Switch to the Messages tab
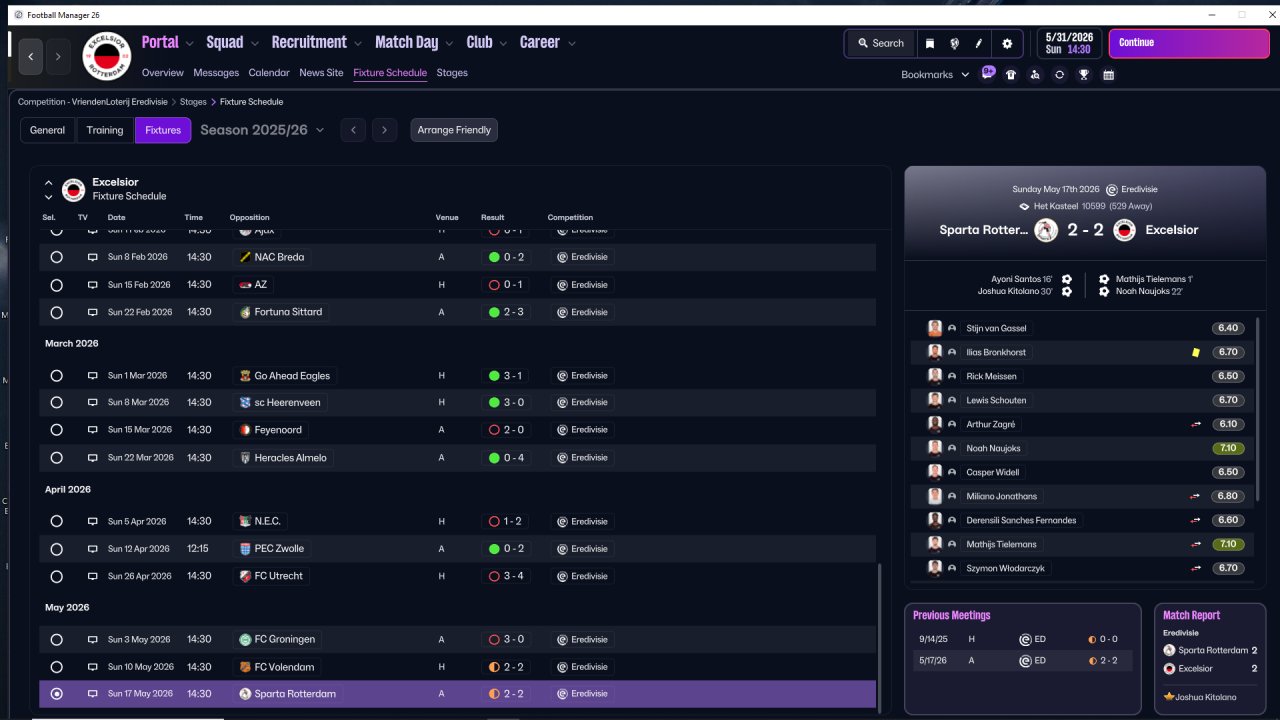The height and width of the screenshot is (720, 1280). click(216, 73)
